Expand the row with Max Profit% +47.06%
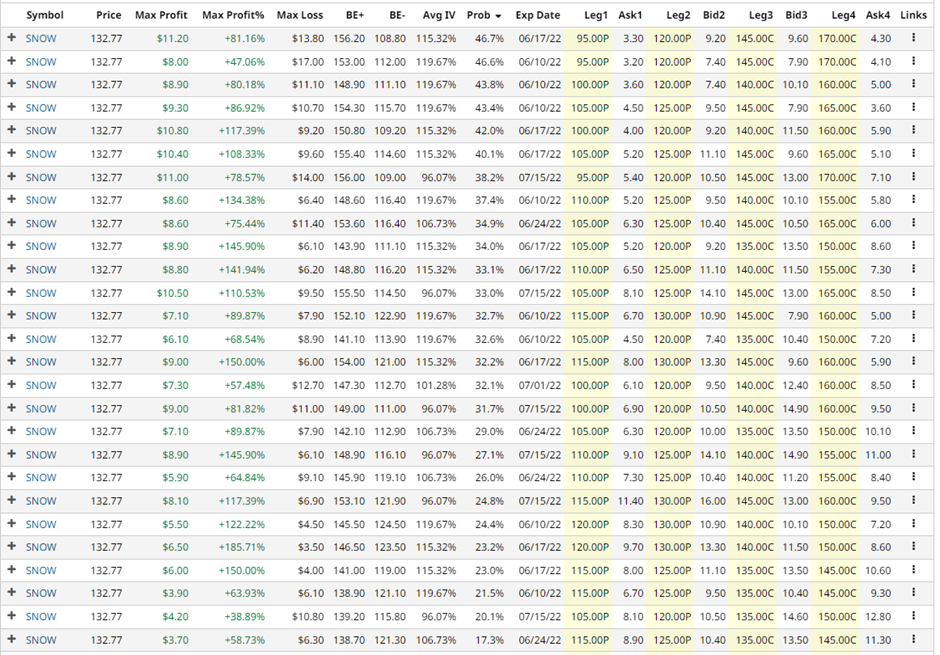Viewport: 940px width, 655px height. 11,61
